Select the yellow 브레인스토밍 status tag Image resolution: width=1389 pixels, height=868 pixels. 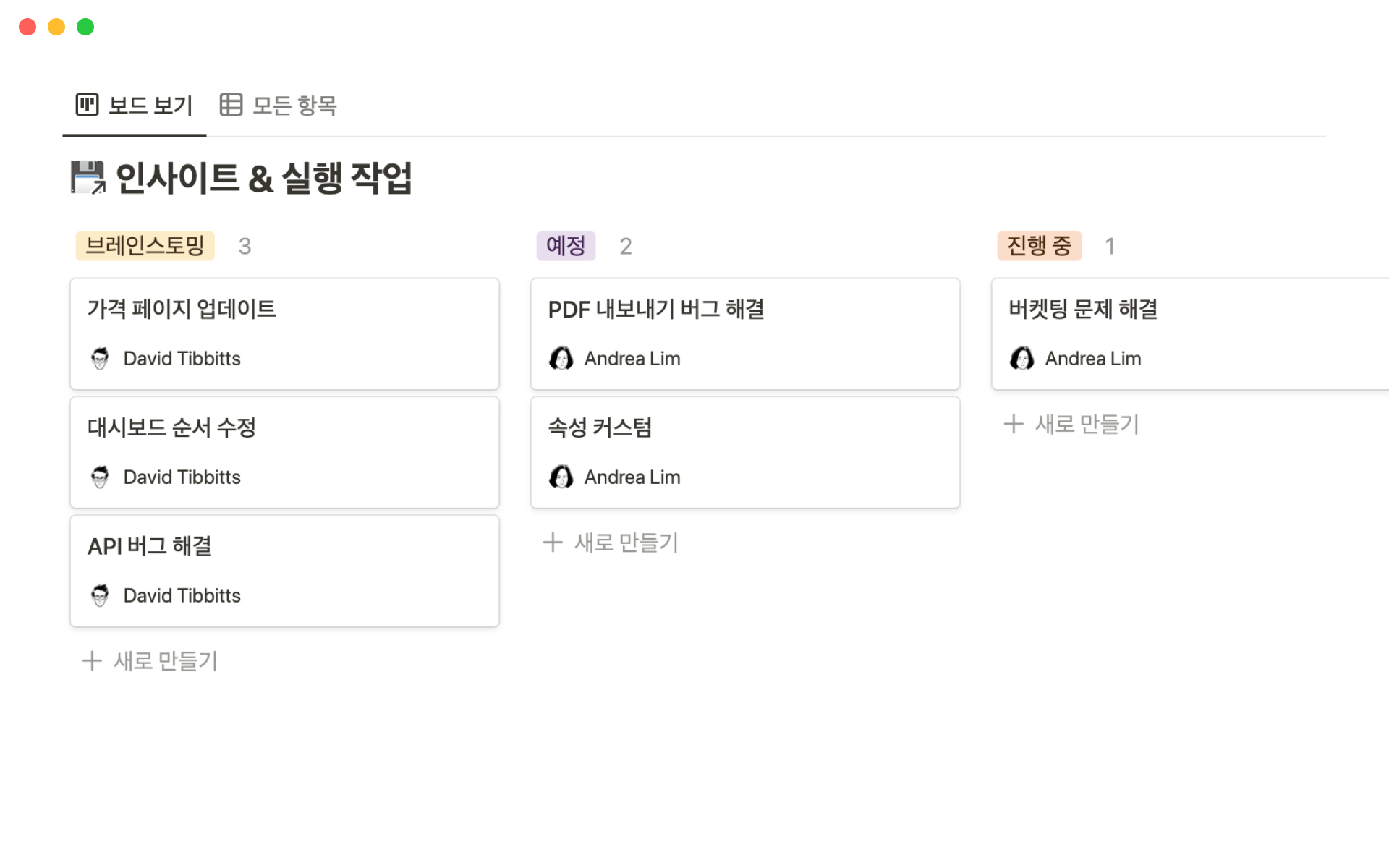click(145, 246)
